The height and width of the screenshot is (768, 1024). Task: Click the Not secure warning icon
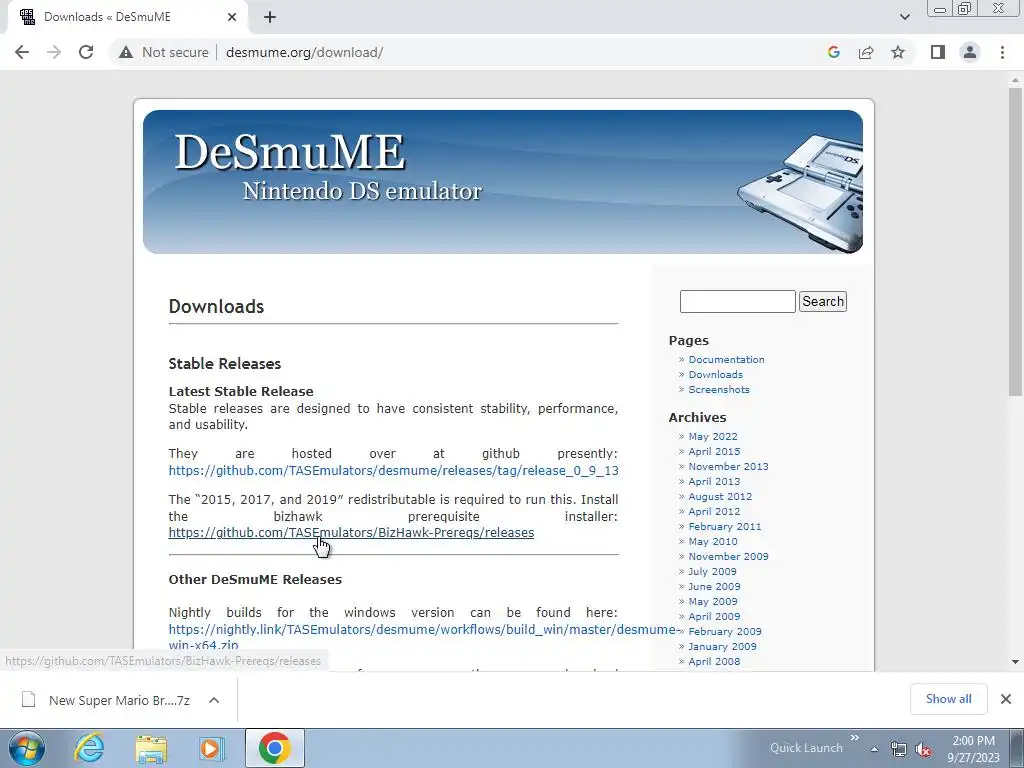126,52
